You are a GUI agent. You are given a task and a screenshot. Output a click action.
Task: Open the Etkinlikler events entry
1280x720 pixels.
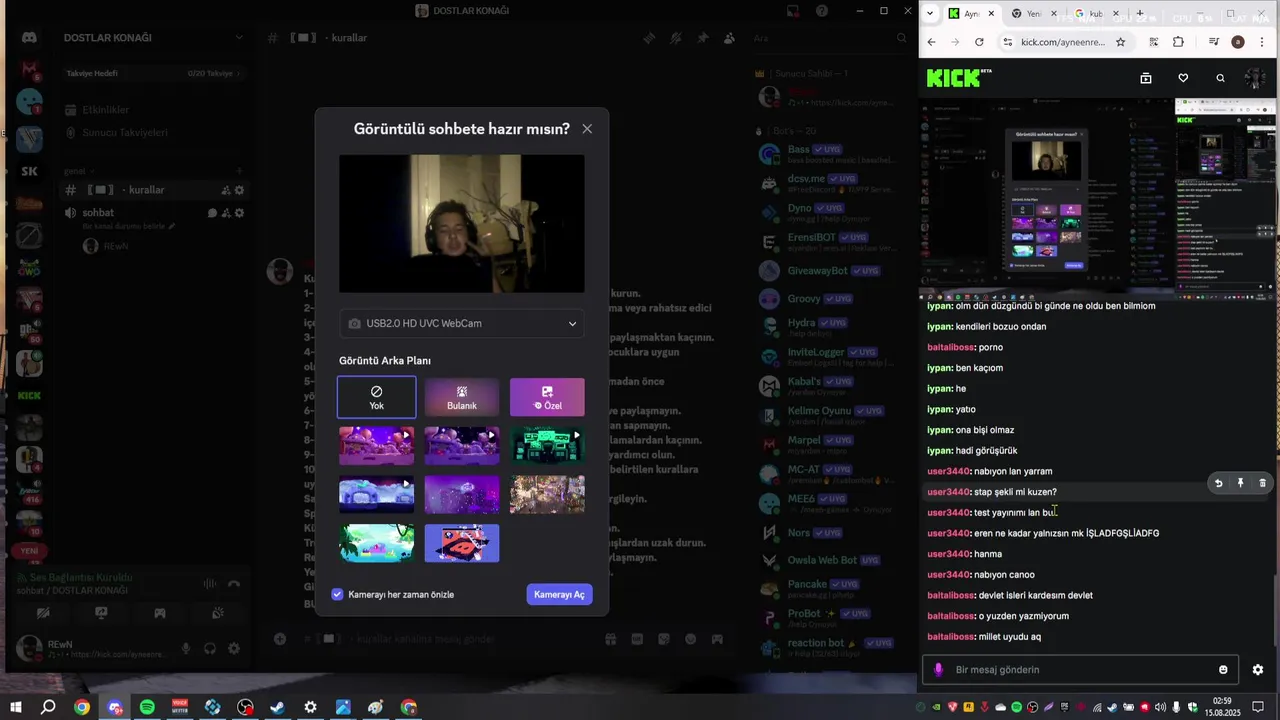[106, 110]
